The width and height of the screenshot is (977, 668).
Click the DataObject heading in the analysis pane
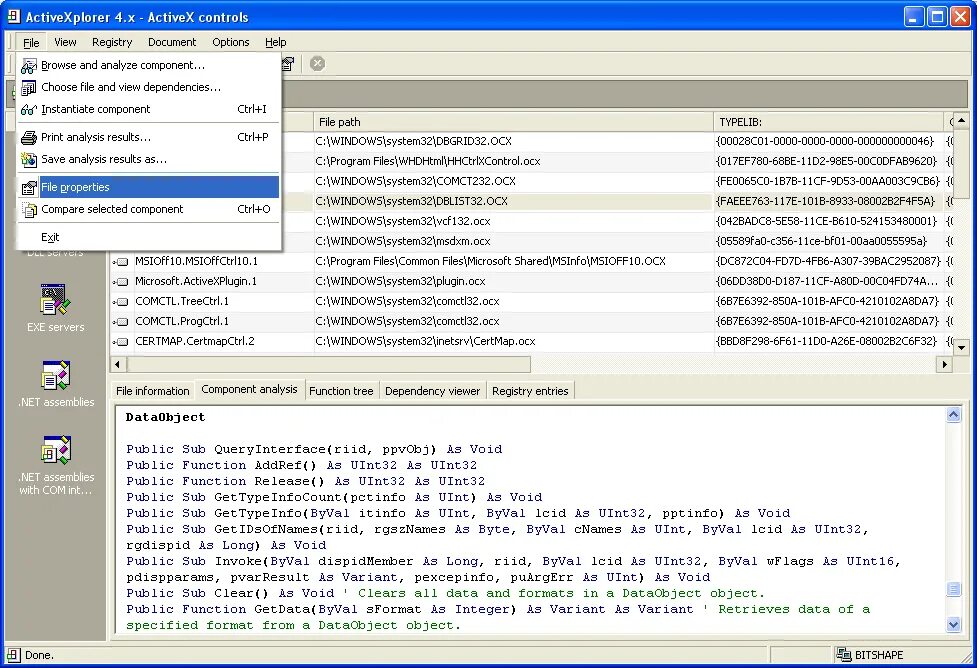pos(165,417)
